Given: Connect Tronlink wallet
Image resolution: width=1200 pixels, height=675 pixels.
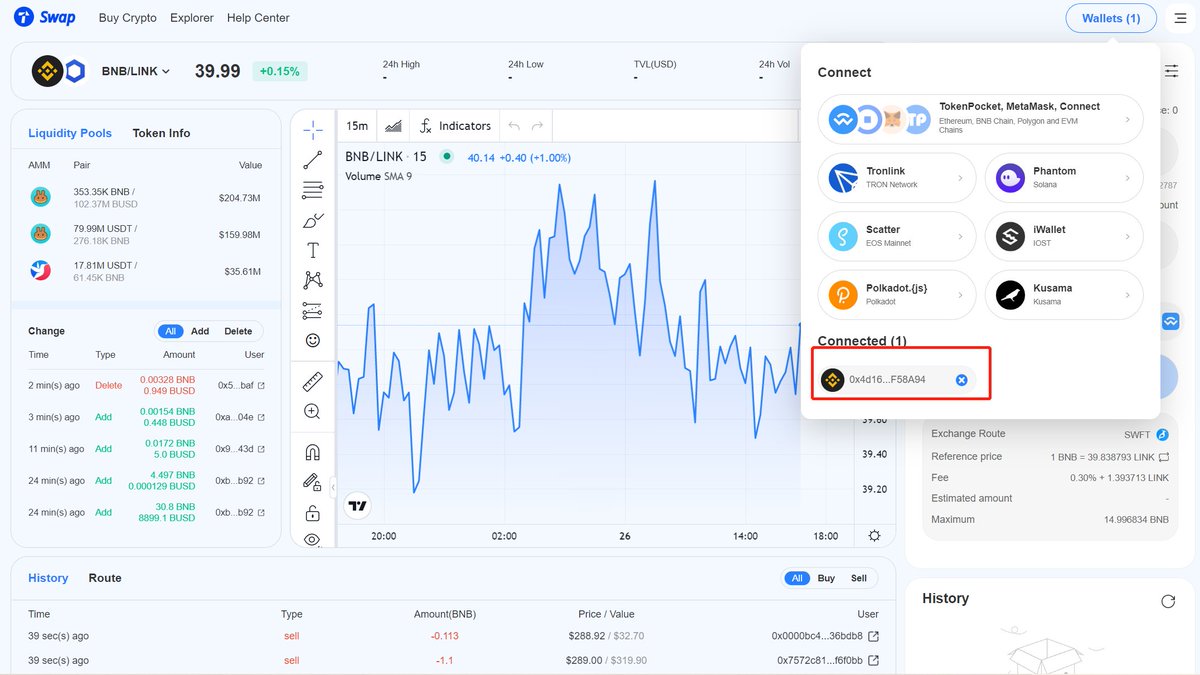Looking at the screenshot, I should 897,178.
